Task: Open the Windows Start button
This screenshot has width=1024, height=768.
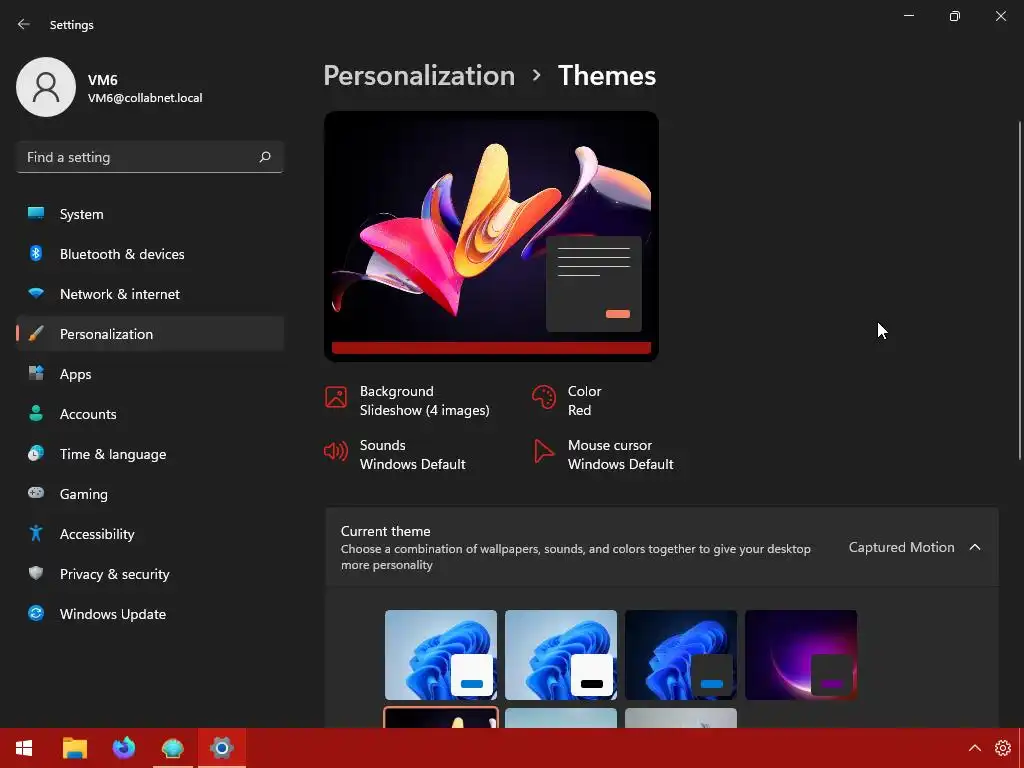Action: pos(24,748)
